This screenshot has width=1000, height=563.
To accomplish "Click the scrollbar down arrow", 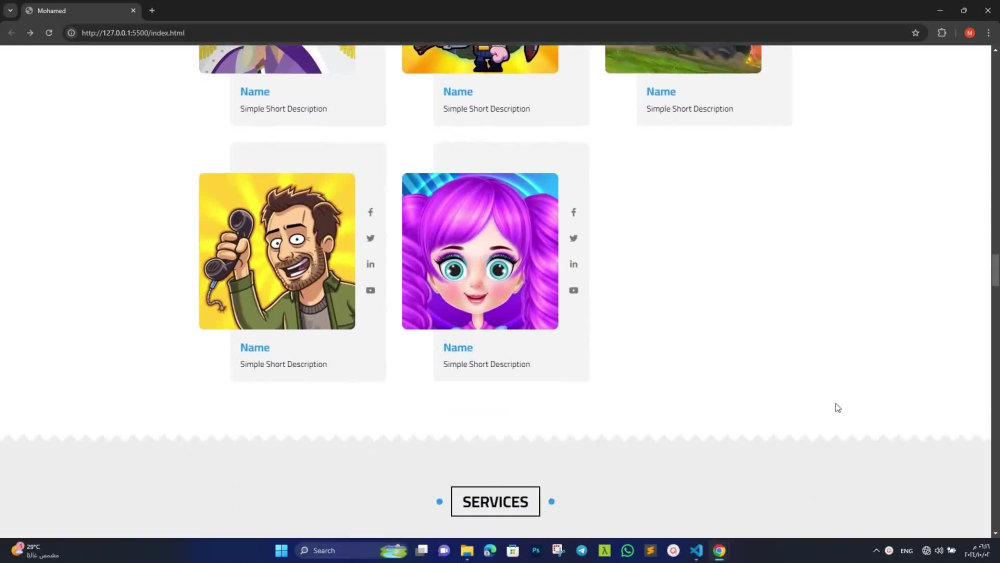I will pyautogui.click(x=995, y=533).
